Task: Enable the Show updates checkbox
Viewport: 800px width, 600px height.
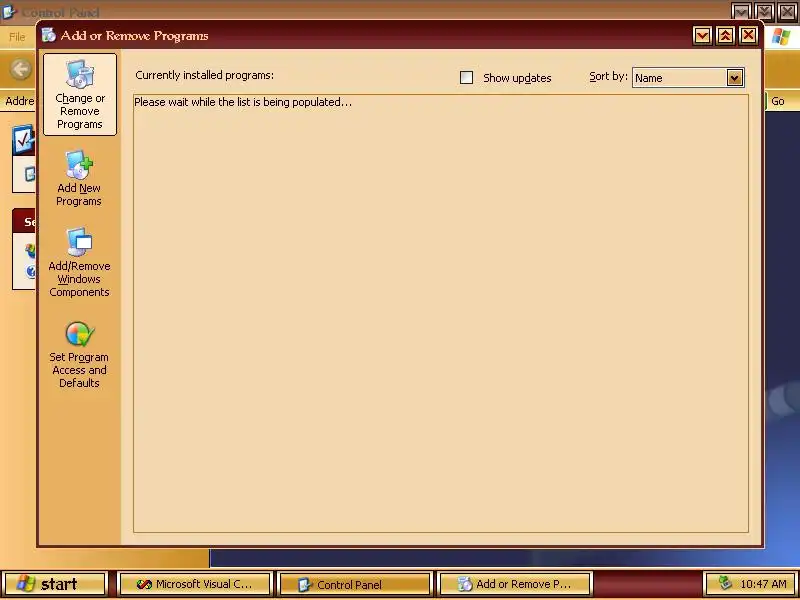Action: [x=466, y=78]
